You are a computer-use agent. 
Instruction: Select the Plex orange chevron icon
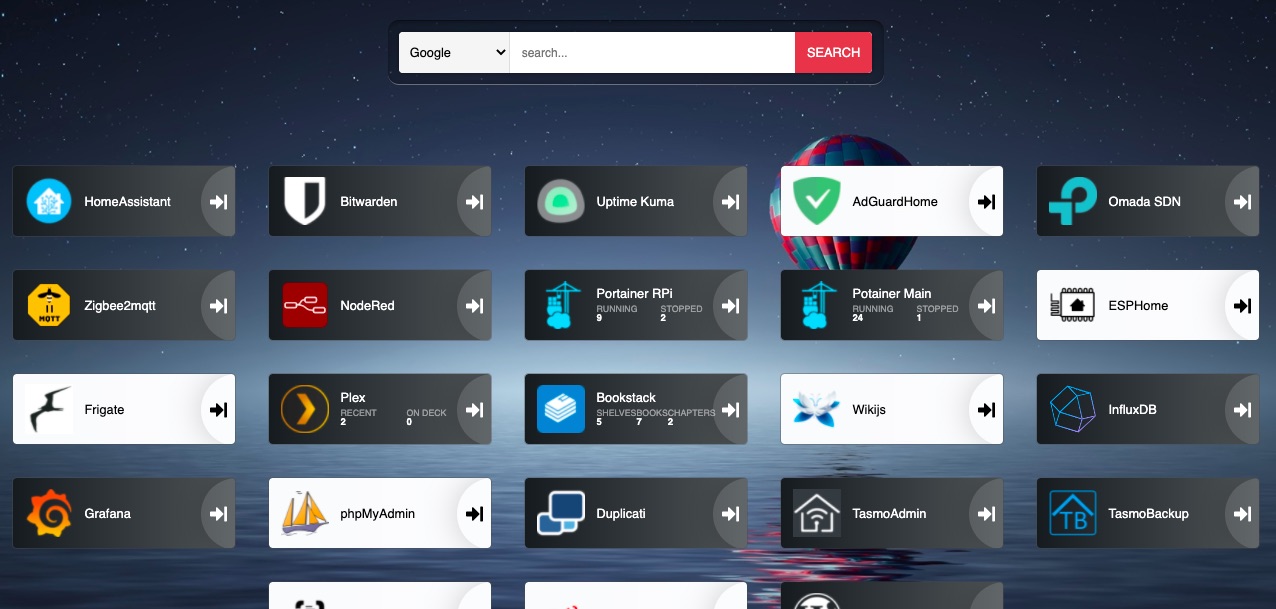pos(305,409)
